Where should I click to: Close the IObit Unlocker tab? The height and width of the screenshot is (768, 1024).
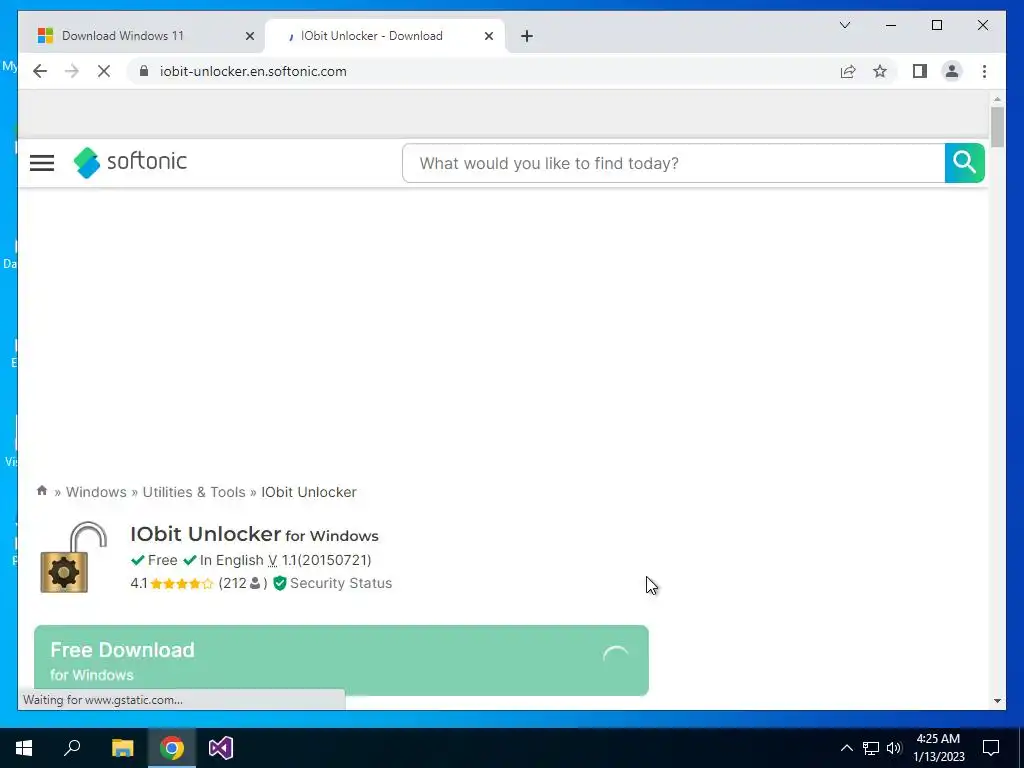(x=488, y=36)
